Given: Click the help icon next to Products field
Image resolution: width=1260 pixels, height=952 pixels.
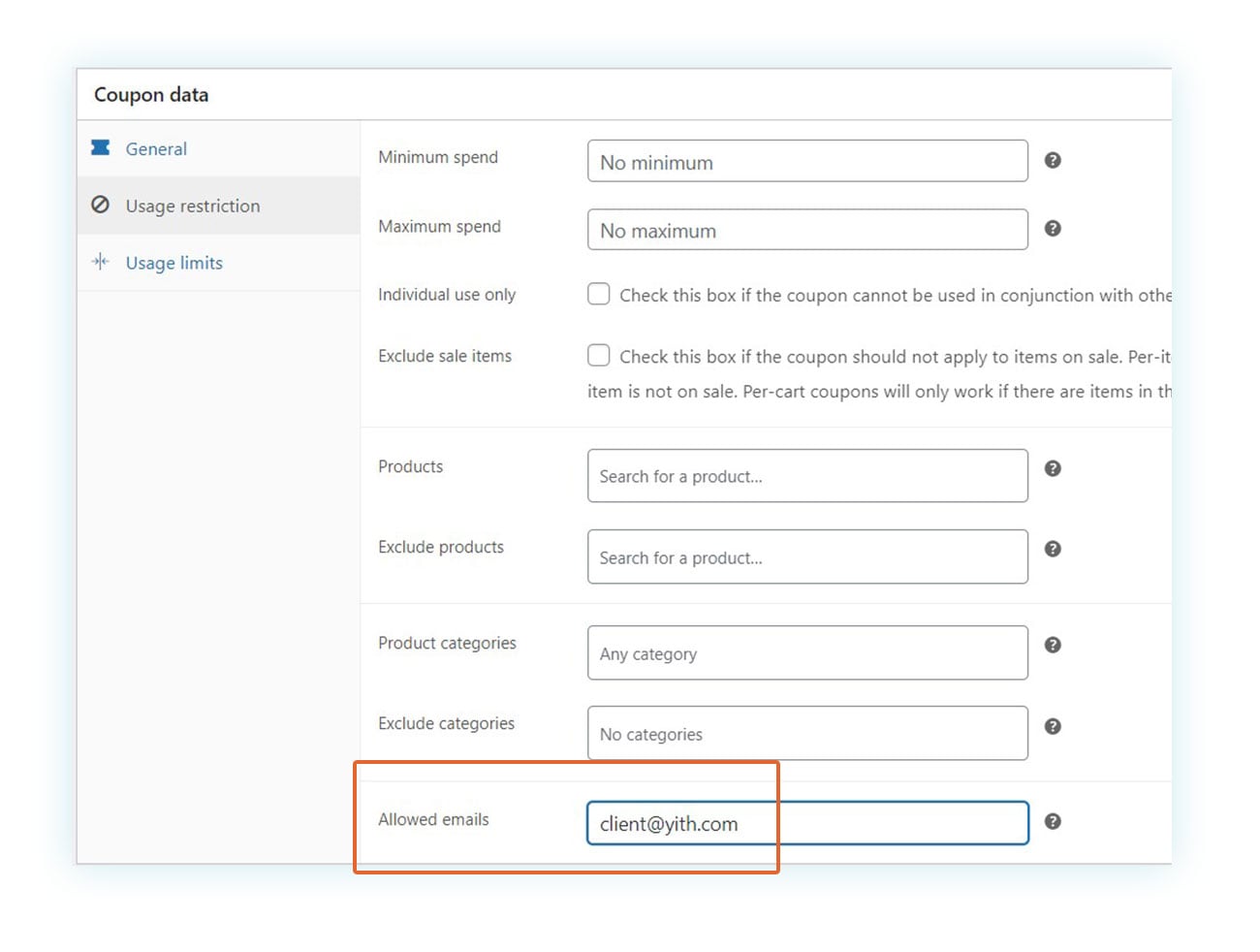Looking at the screenshot, I should pyautogui.click(x=1053, y=468).
